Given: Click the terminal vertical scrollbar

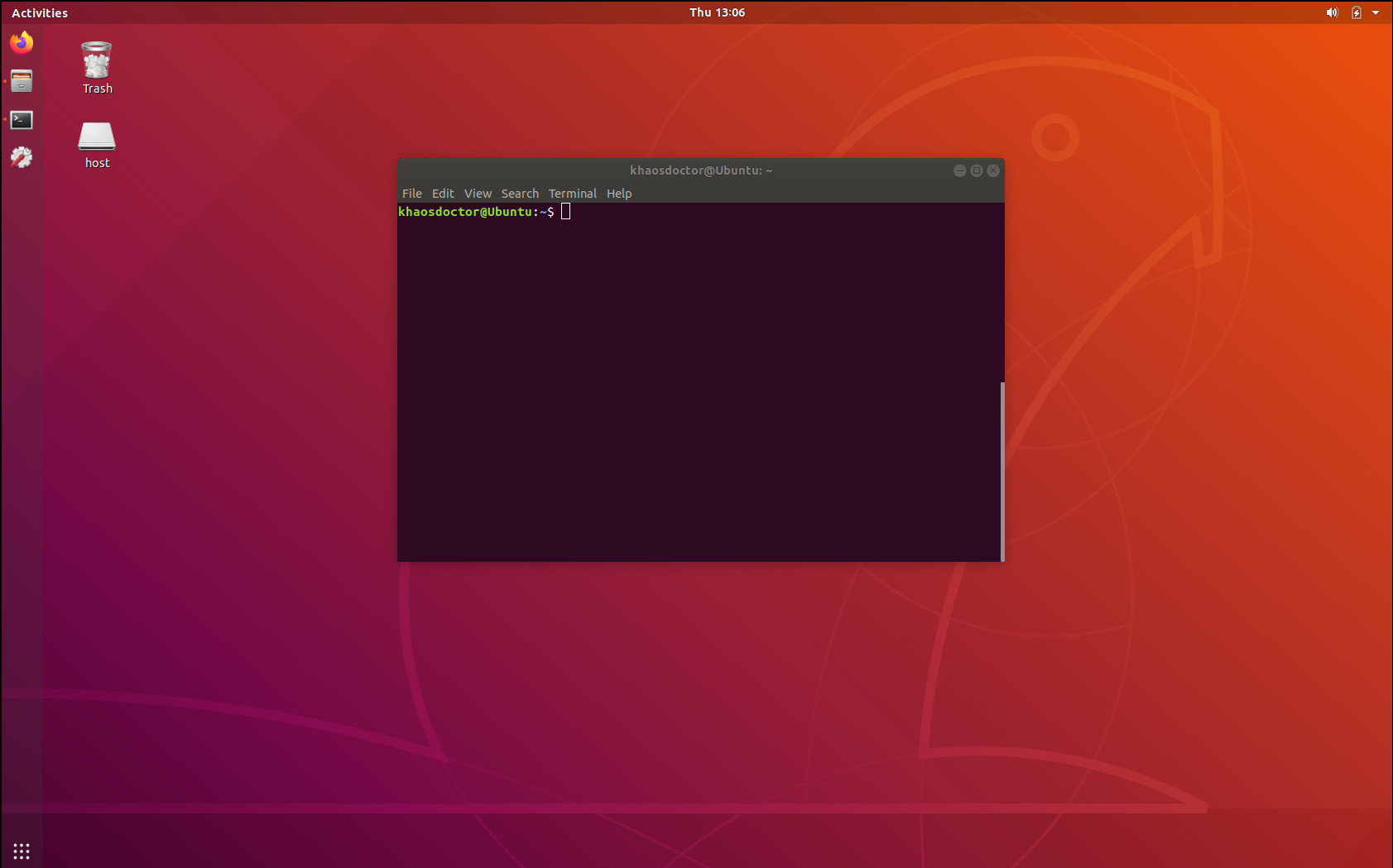Looking at the screenshot, I should point(1002,472).
